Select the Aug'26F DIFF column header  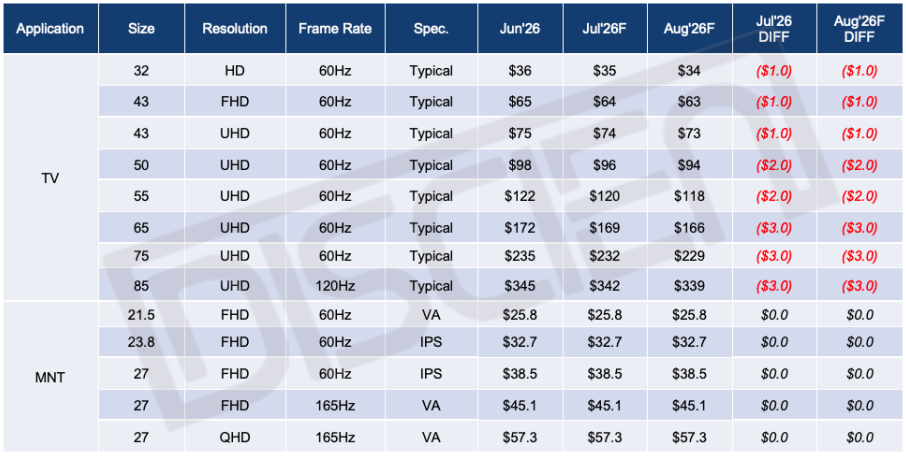(860, 29)
